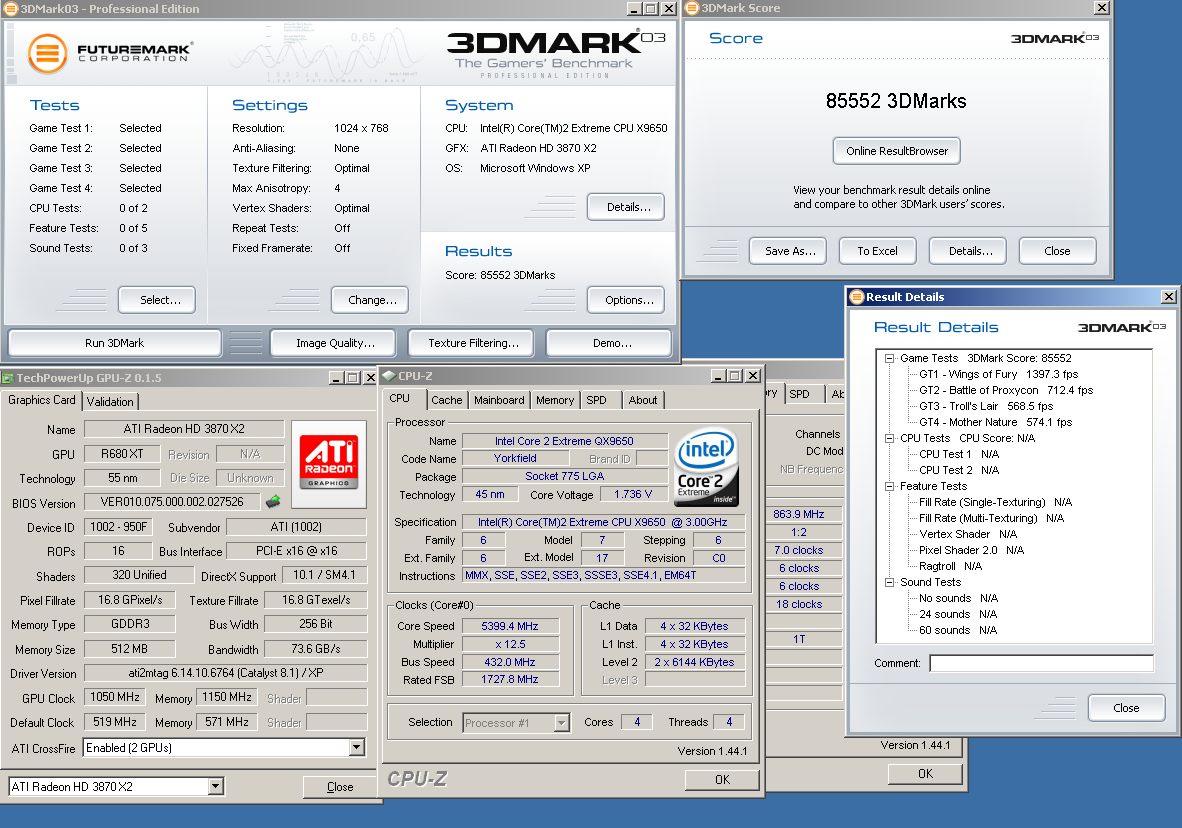This screenshot has width=1182, height=828.
Task: Select GT1 - Wings of Fury result
Action: pos(998,374)
